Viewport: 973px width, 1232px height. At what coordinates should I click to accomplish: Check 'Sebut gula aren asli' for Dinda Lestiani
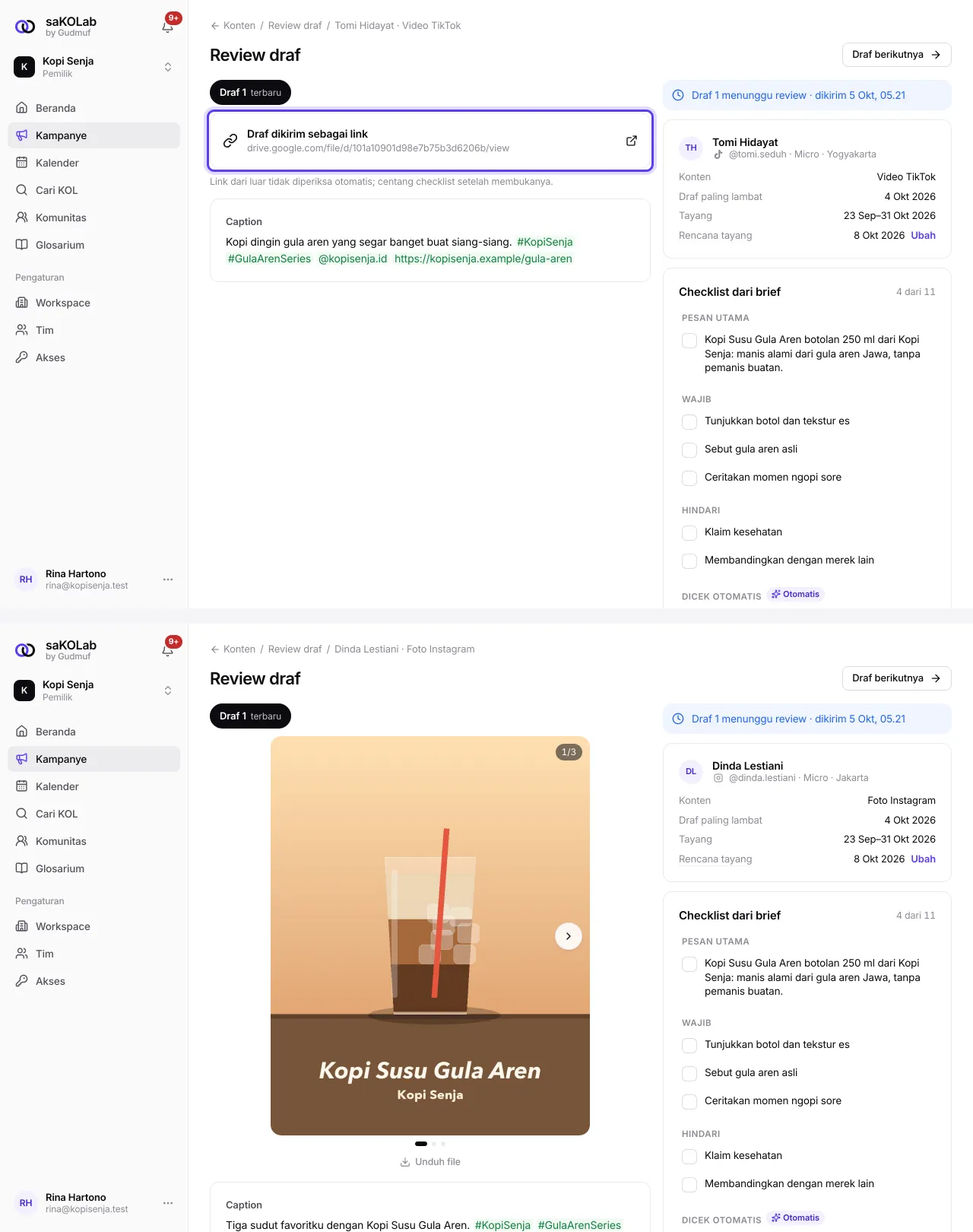coord(689,1073)
